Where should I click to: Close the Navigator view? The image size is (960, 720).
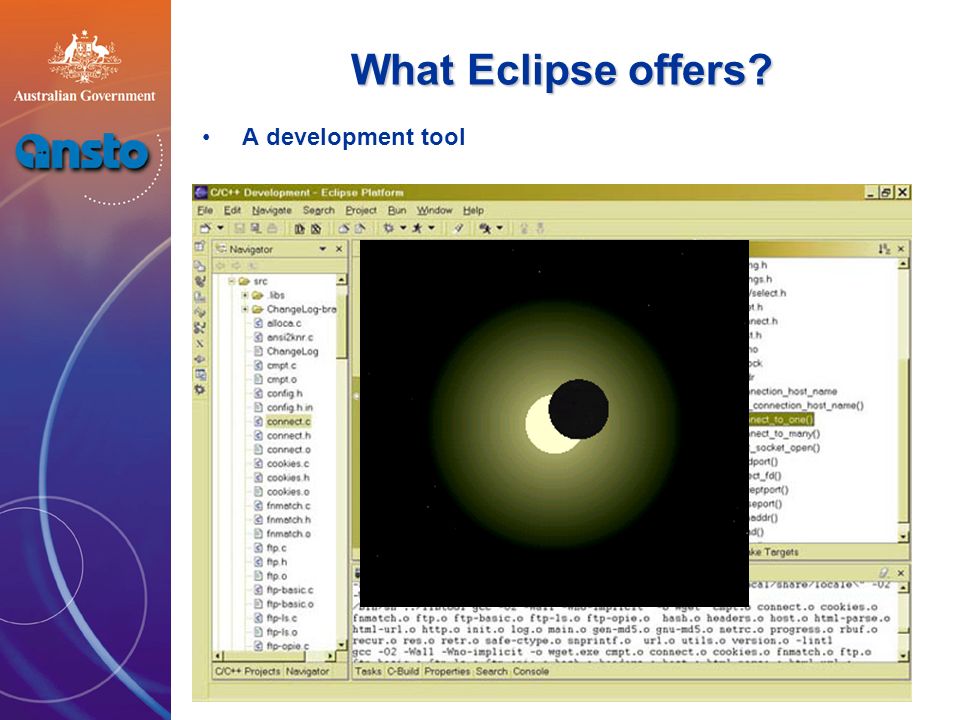pos(339,249)
